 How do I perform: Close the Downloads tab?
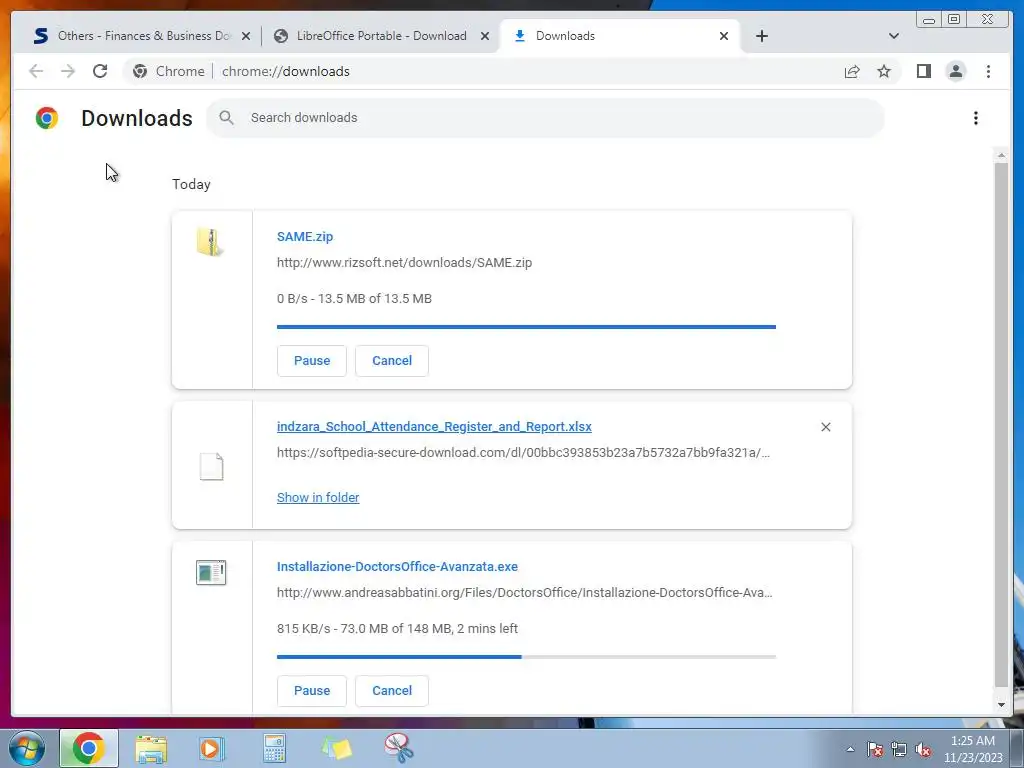[x=724, y=36]
